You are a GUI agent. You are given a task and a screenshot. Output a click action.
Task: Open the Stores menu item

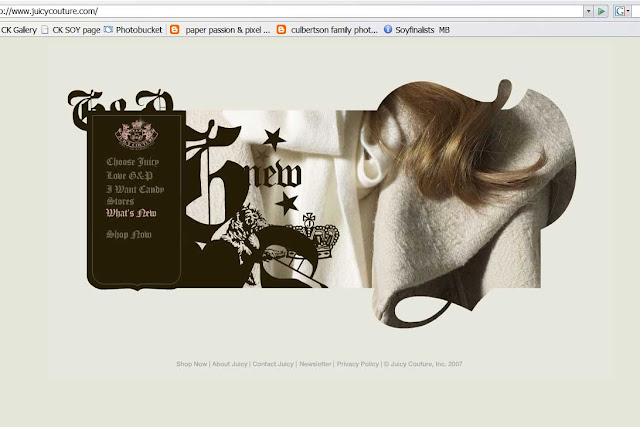(x=120, y=201)
